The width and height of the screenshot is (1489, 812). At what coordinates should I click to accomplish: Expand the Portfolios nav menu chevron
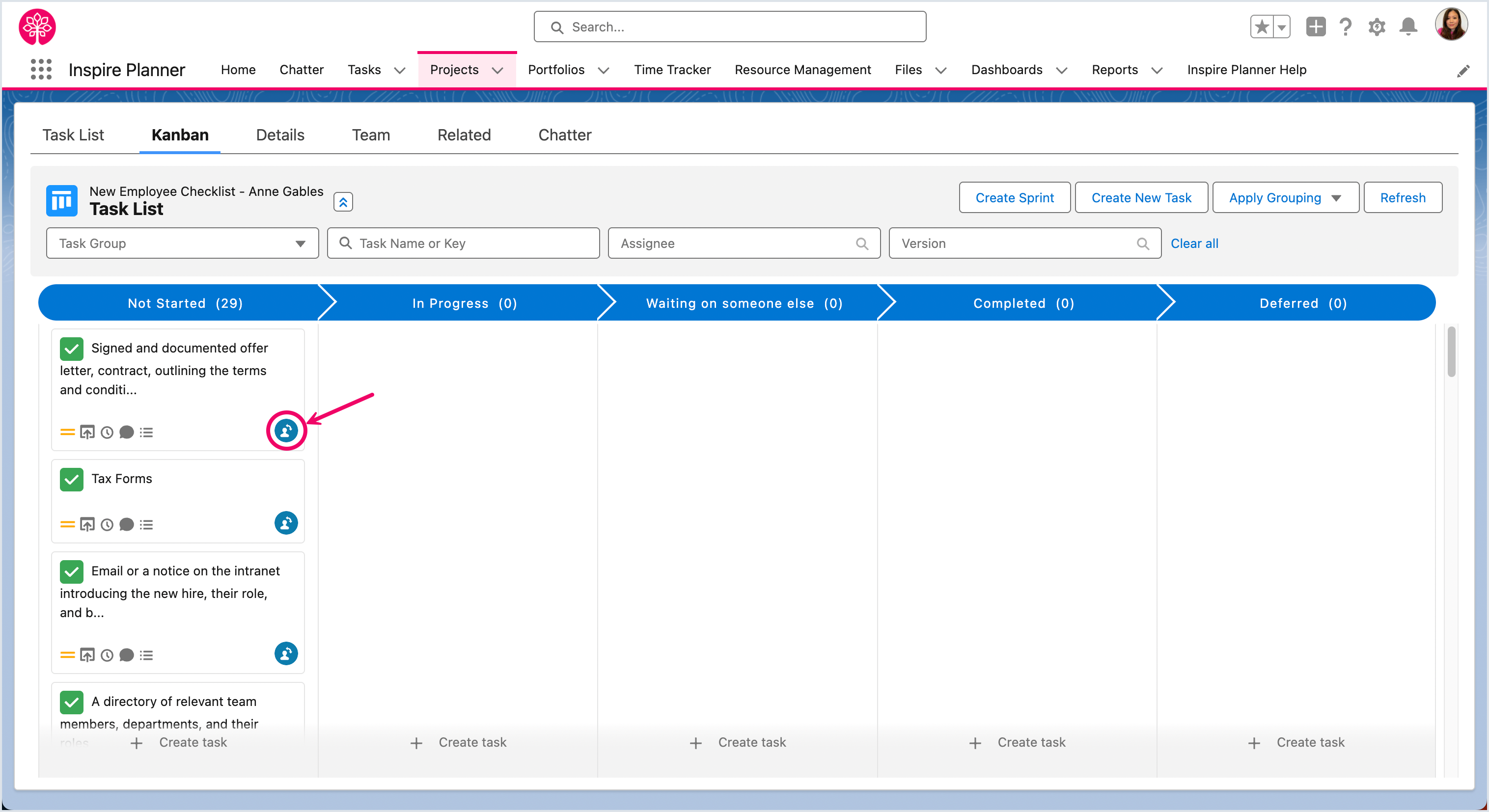tap(604, 71)
